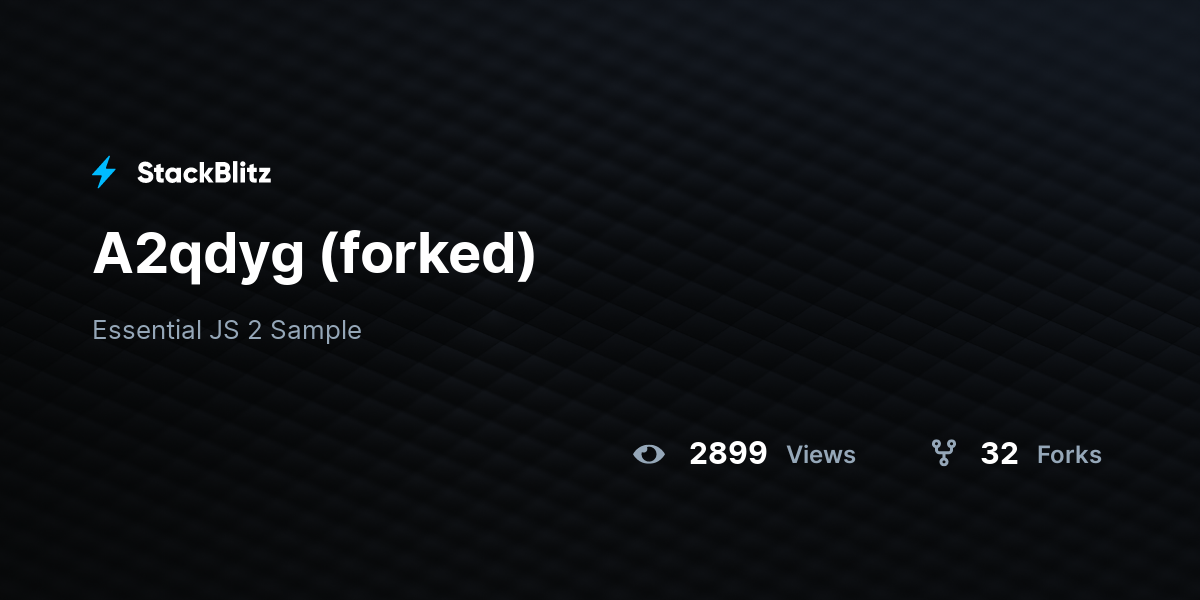Click the word Stack in the StackBlitz logo
Screen dimensions: 1200x600
(x=171, y=173)
